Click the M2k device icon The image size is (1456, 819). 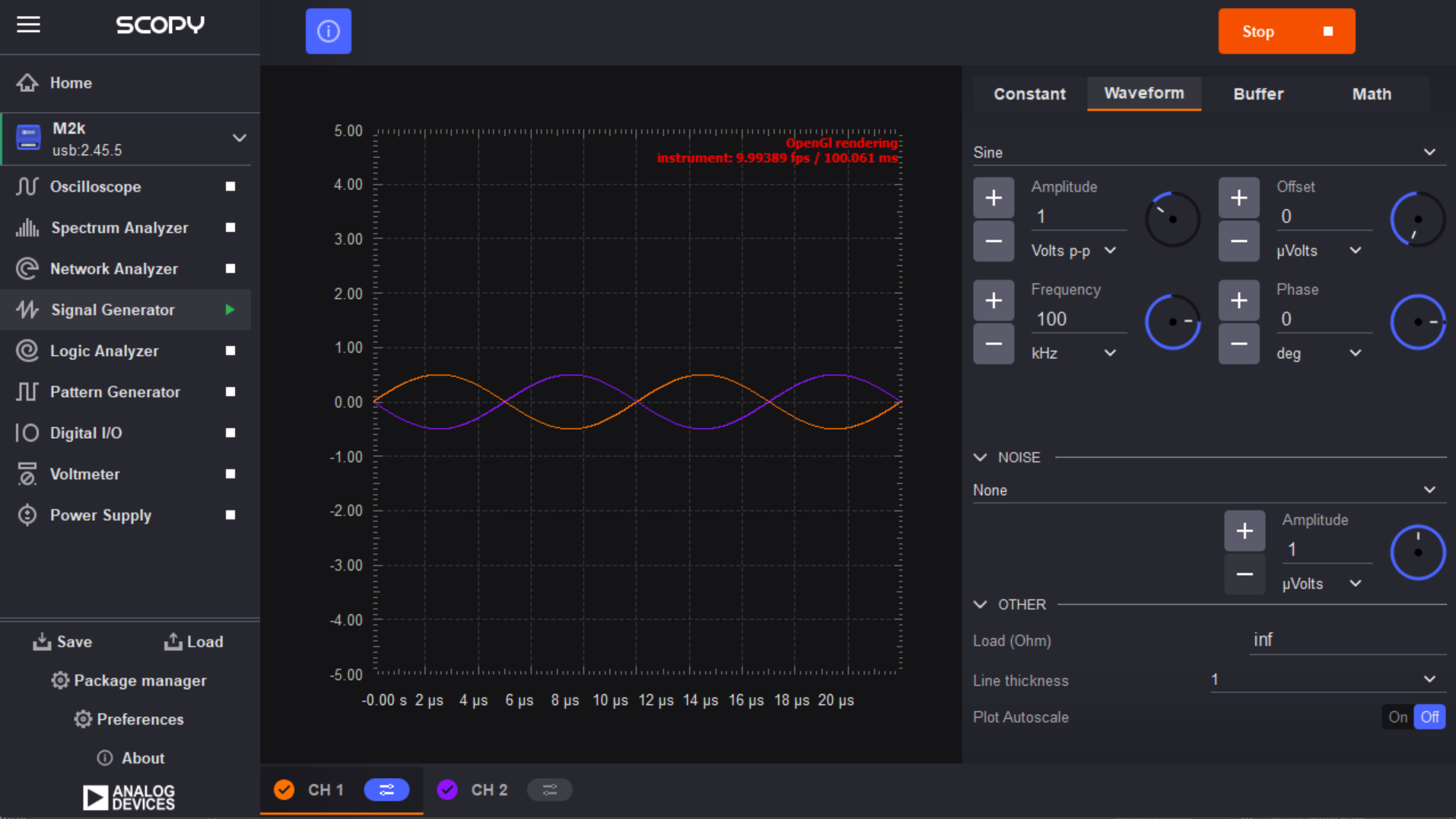pyautogui.click(x=28, y=138)
